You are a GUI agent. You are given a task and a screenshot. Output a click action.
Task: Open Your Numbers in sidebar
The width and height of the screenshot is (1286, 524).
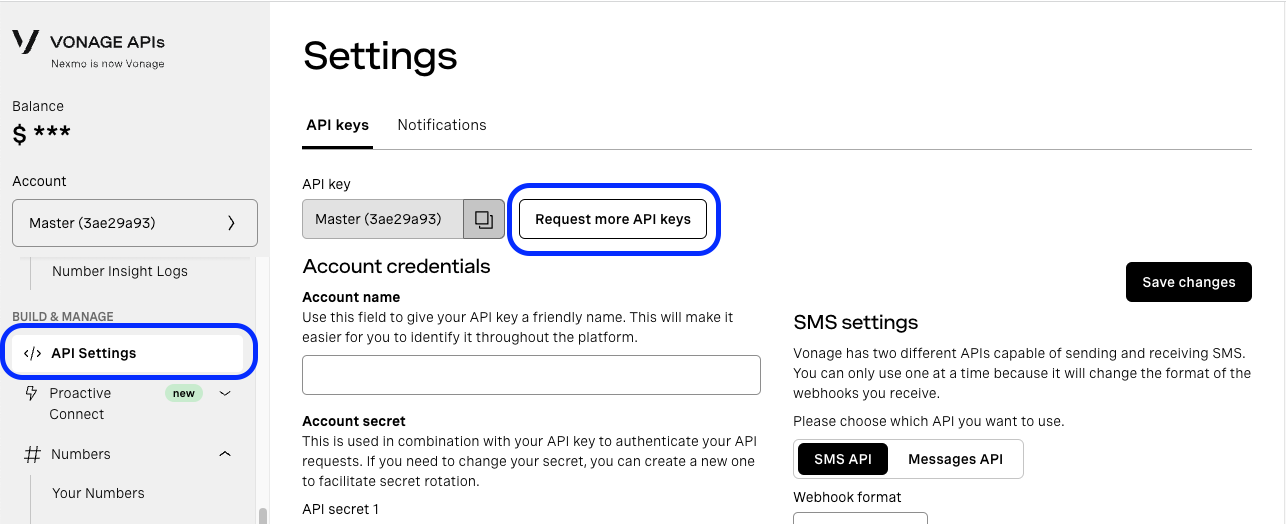coord(98,493)
